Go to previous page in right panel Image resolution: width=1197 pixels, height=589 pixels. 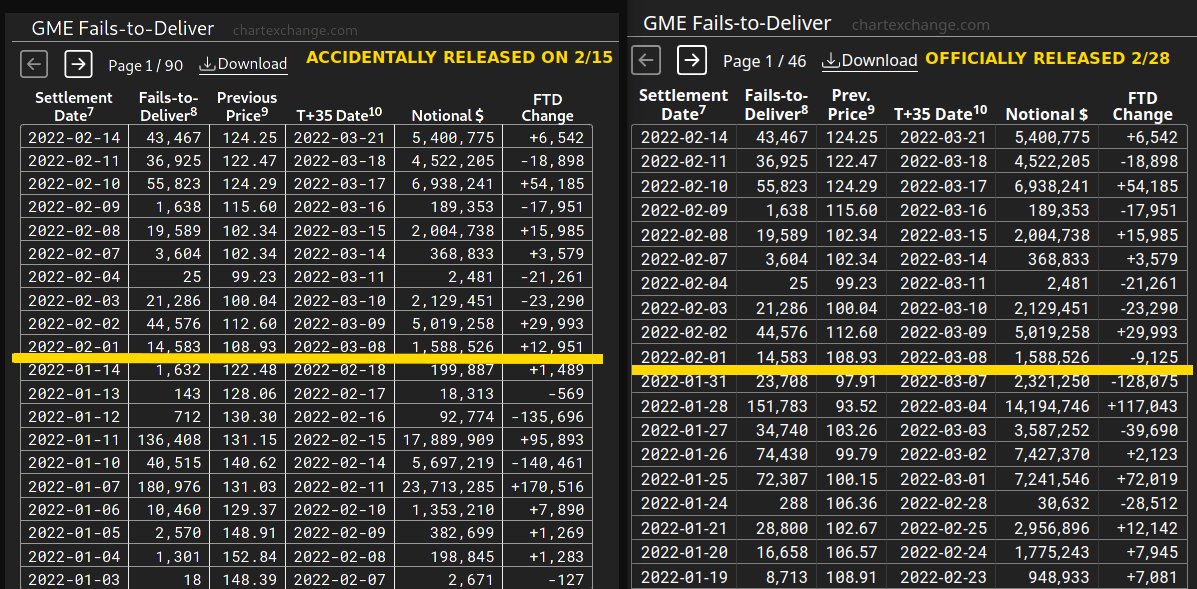tap(647, 60)
